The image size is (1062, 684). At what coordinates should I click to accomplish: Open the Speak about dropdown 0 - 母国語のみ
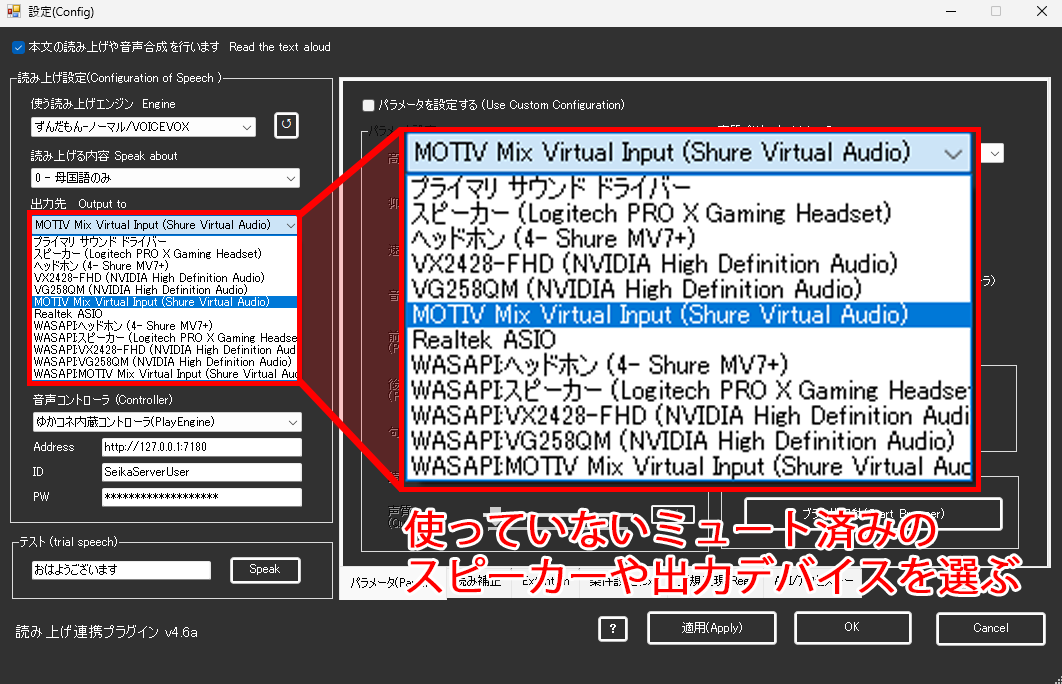pos(165,178)
